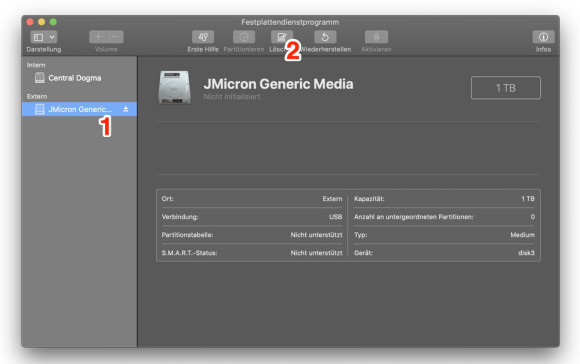Click the JMicron Generic Media heading
The width and height of the screenshot is (580, 364).
pyautogui.click(x=278, y=84)
